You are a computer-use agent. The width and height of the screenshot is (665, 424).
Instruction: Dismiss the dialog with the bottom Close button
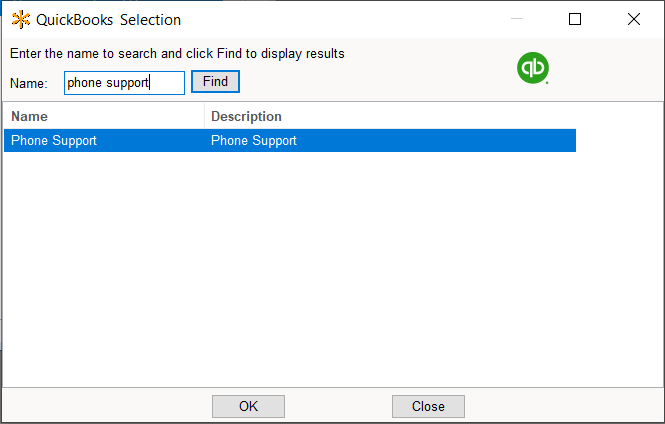click(428, 406)
